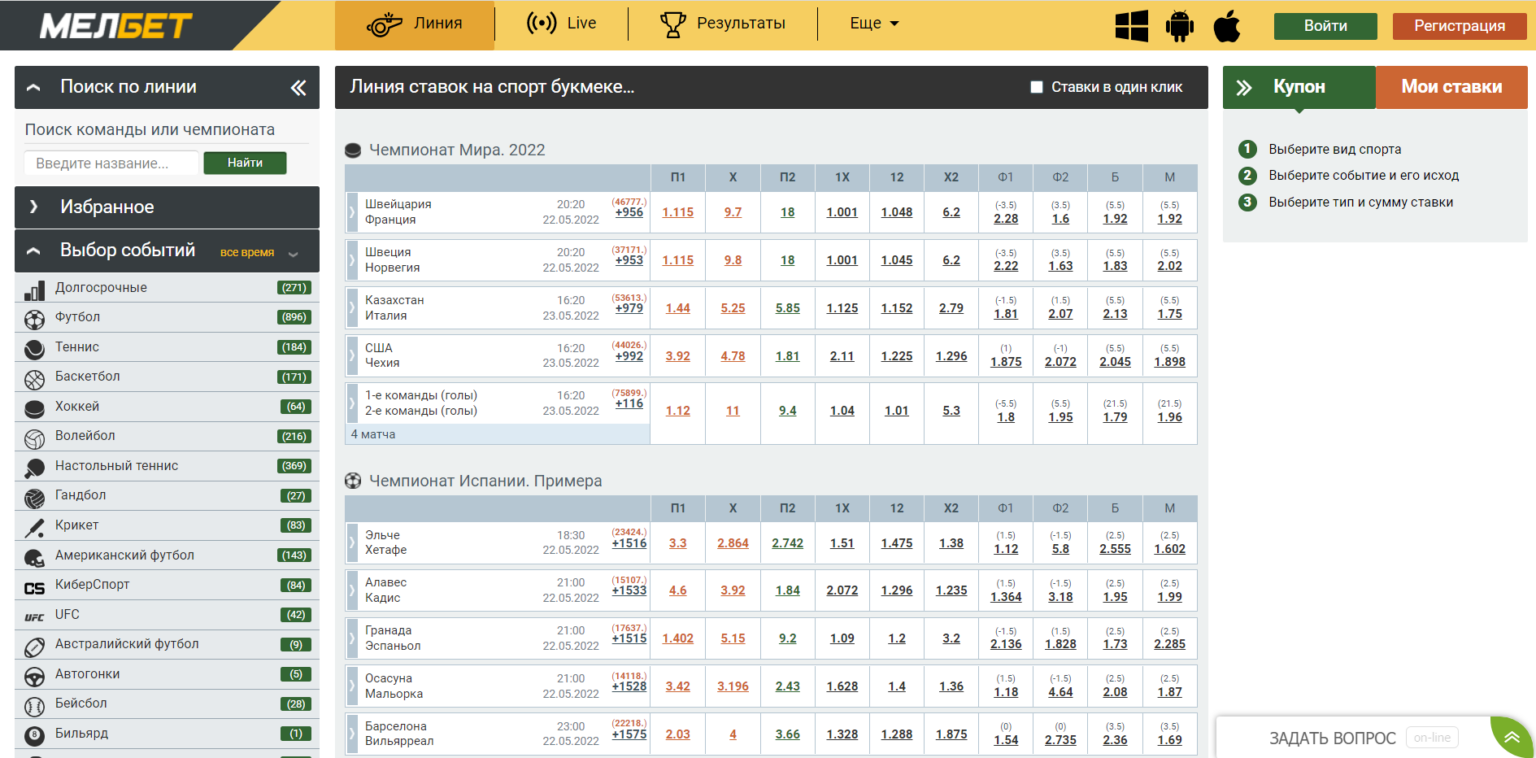The height and width of the screenshot is (758, 1536).
Task: Select П1 odds 2.03 for Барселона – Вильярреал
Action: click(678, 734)
